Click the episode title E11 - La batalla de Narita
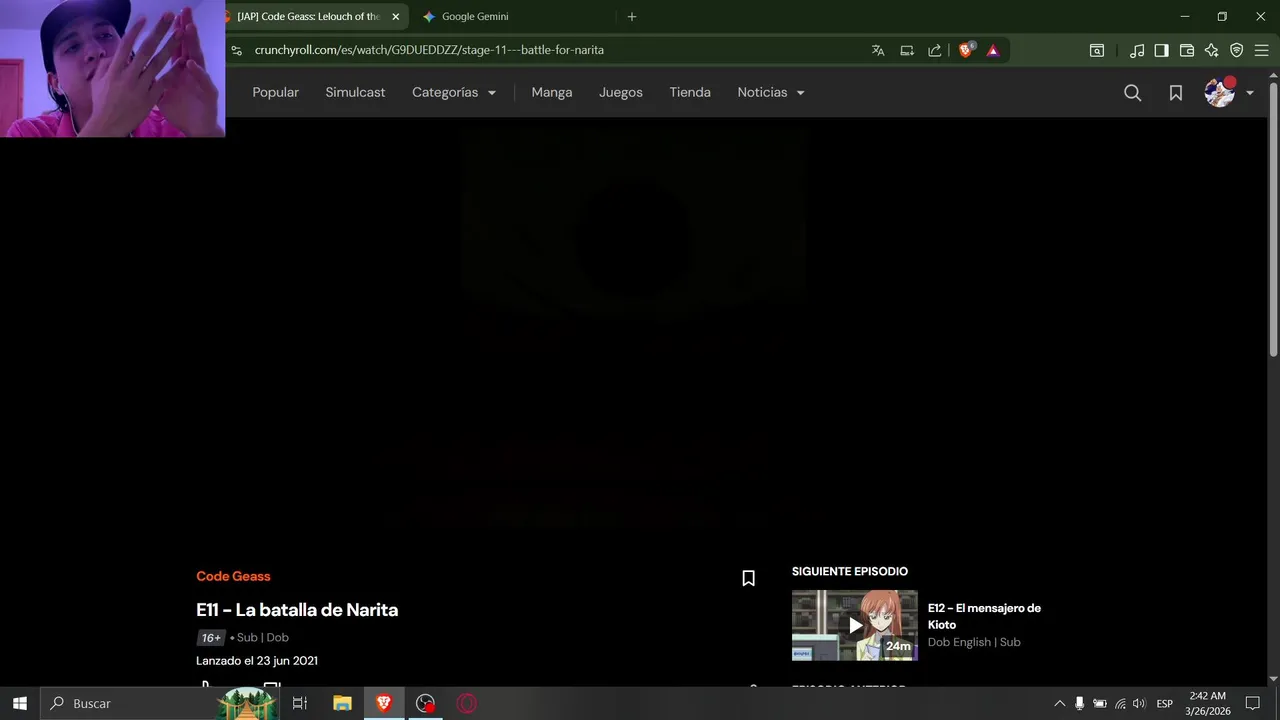1280x720 pixels. [297, 610]
